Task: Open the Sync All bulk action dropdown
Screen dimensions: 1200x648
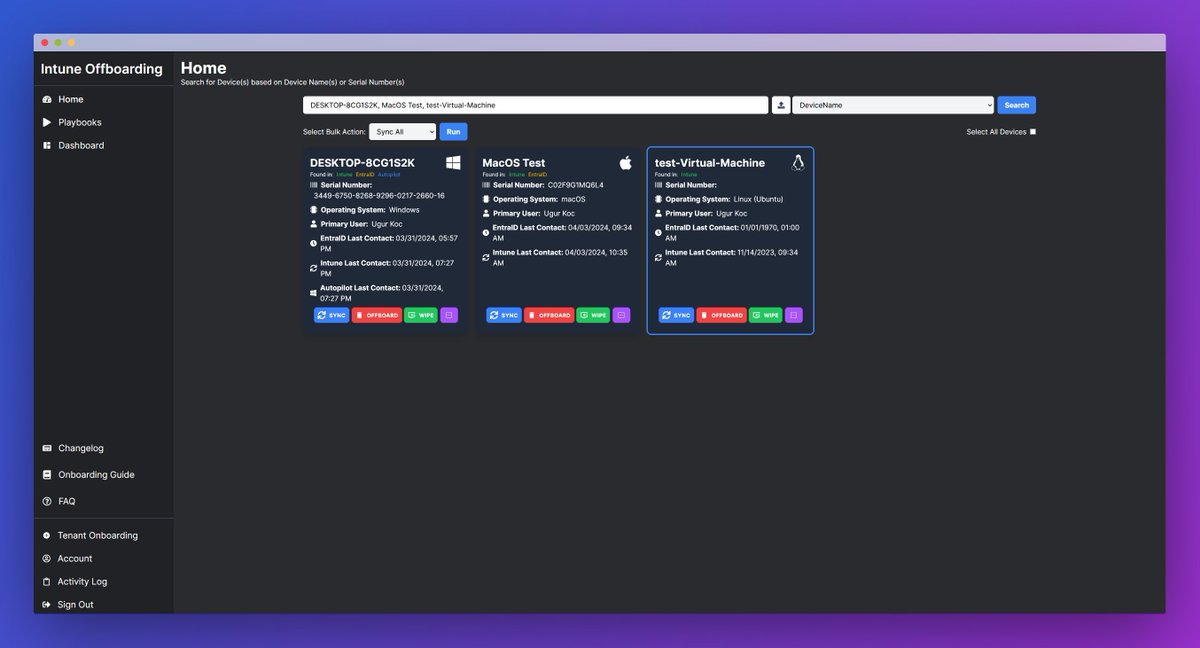Action: (403, 131)
